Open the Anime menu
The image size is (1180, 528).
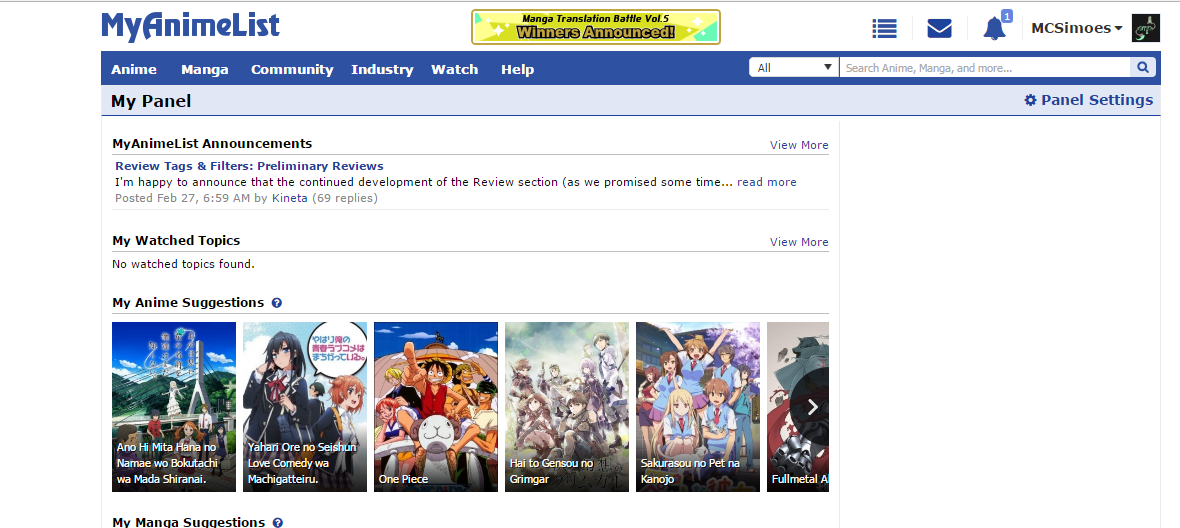[x=134, y=69]
